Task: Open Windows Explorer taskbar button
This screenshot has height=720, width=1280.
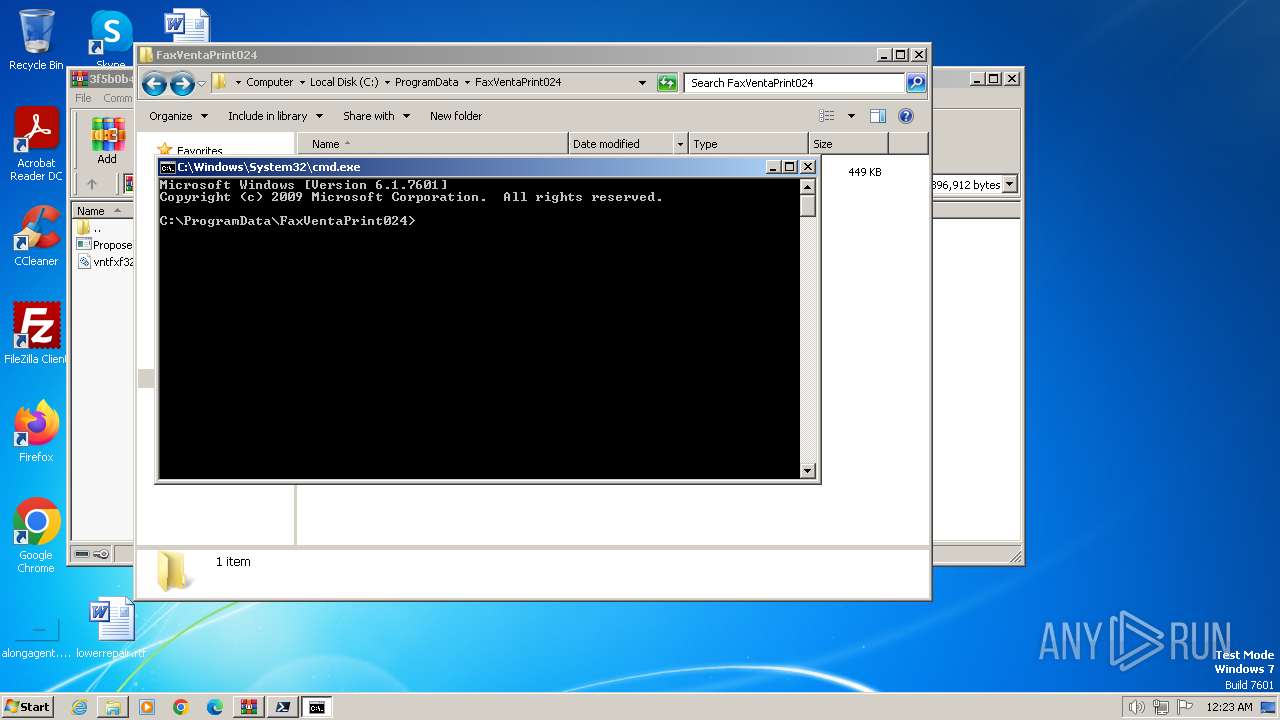Action: pyautogui.click(x=113, y=707)
